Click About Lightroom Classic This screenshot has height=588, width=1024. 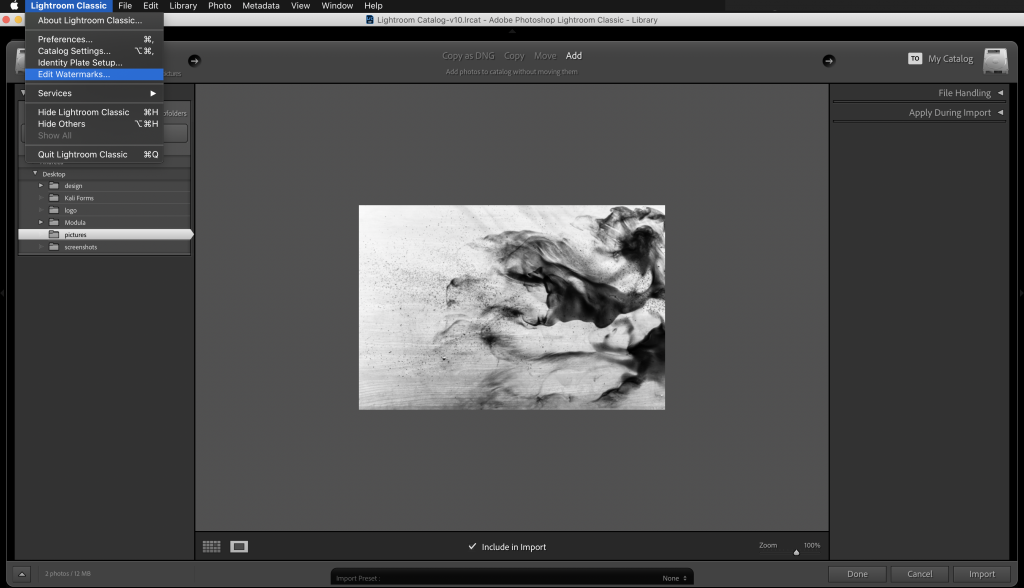click(x=94, y=20)
